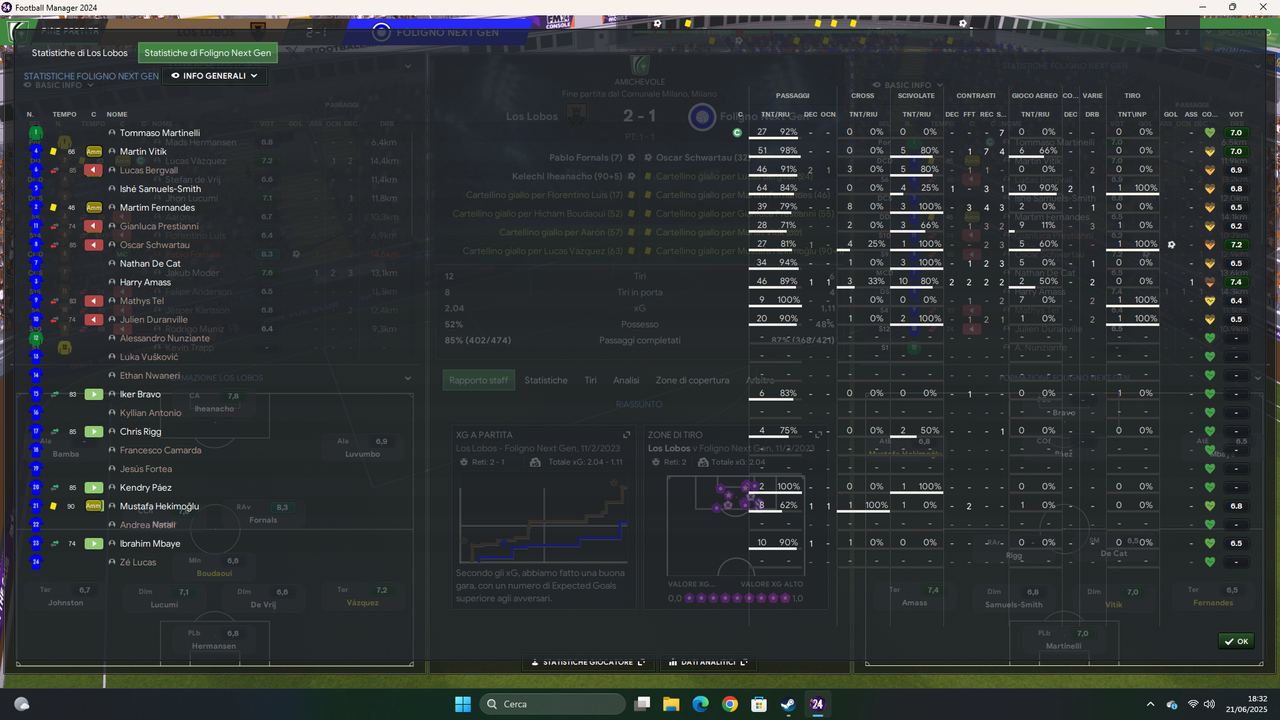Select the green number 12 shirt icon
This screenshot has width=1280, height=720.
click(x=36, y=339)
